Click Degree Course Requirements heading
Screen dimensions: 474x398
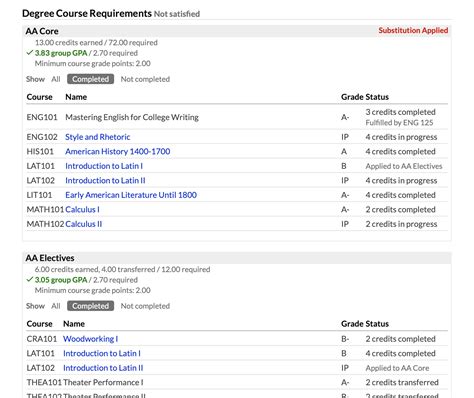87,13
